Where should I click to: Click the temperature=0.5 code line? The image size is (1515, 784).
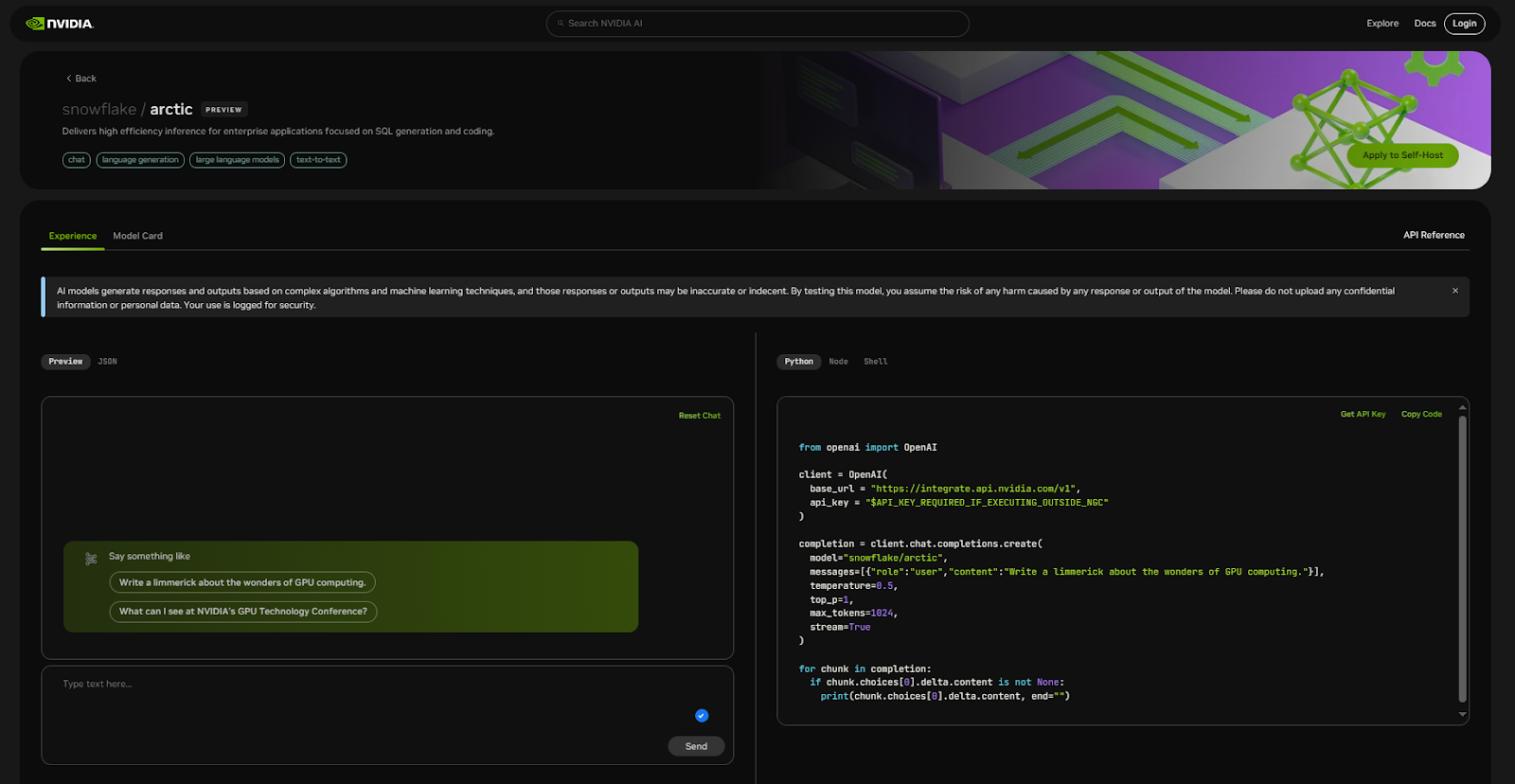pyautogui.click(x=853, y=586)
